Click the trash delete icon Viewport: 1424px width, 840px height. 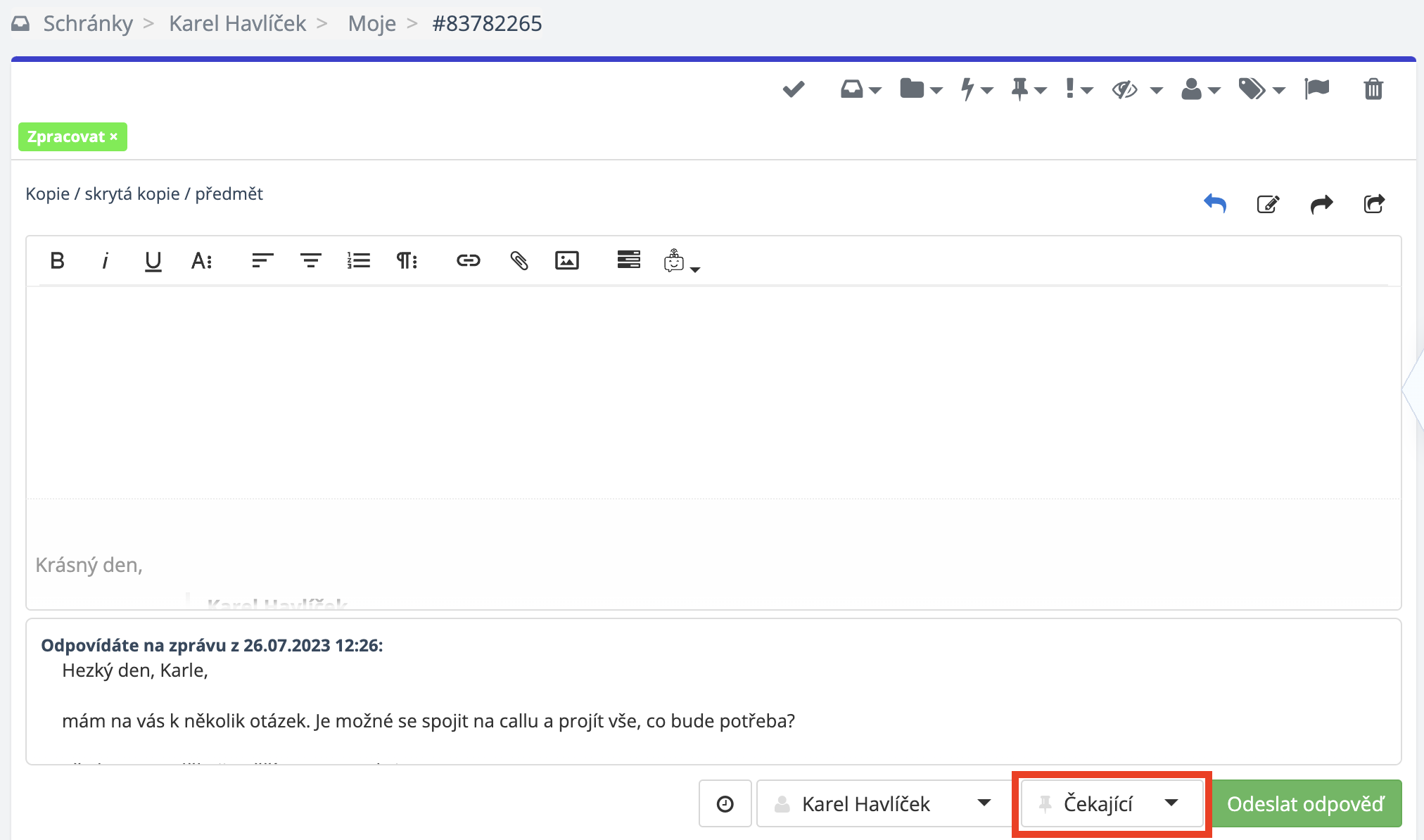(x=1373, y=89)
